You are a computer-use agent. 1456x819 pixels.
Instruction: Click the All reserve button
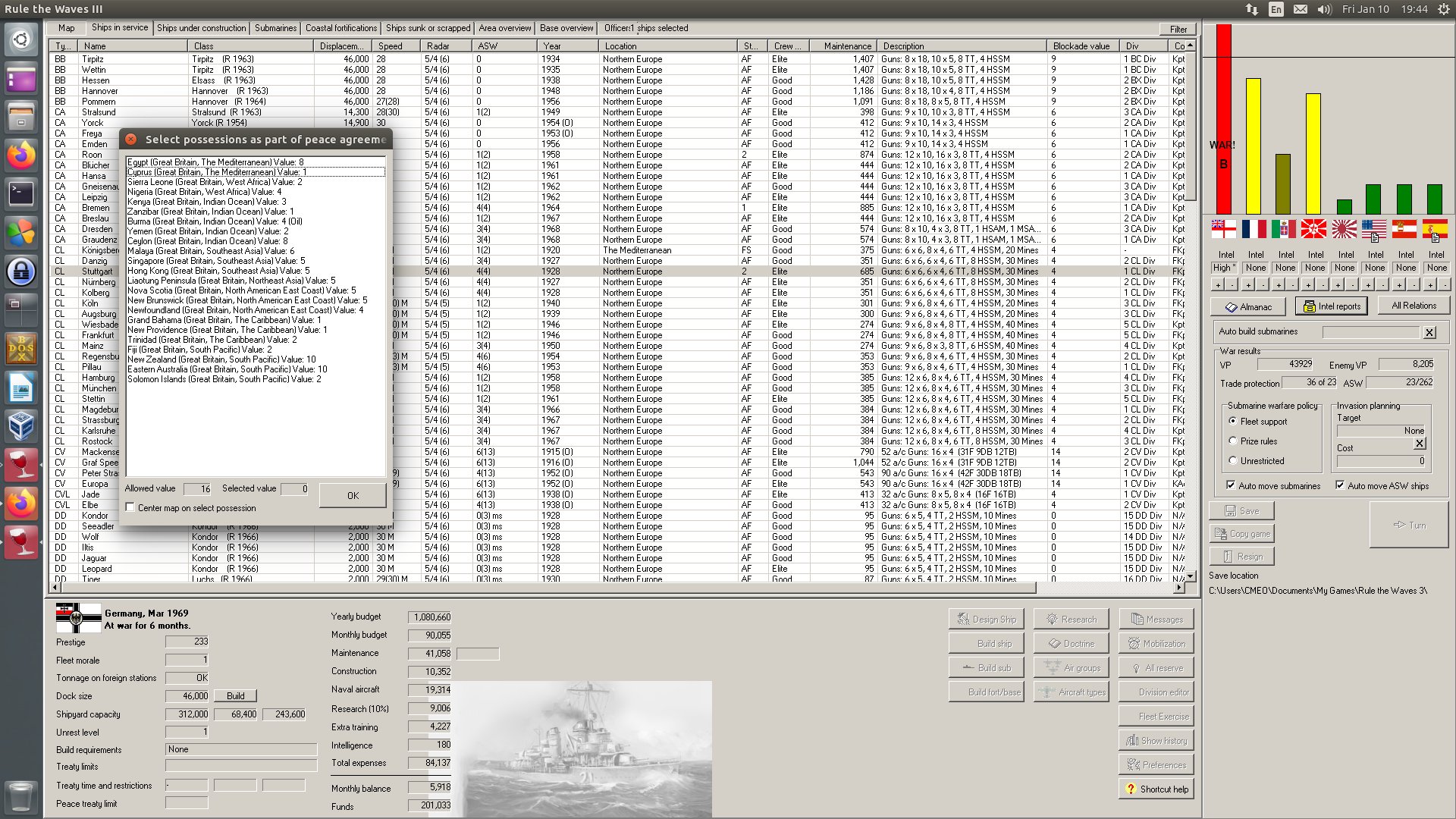click(1156, 667)
